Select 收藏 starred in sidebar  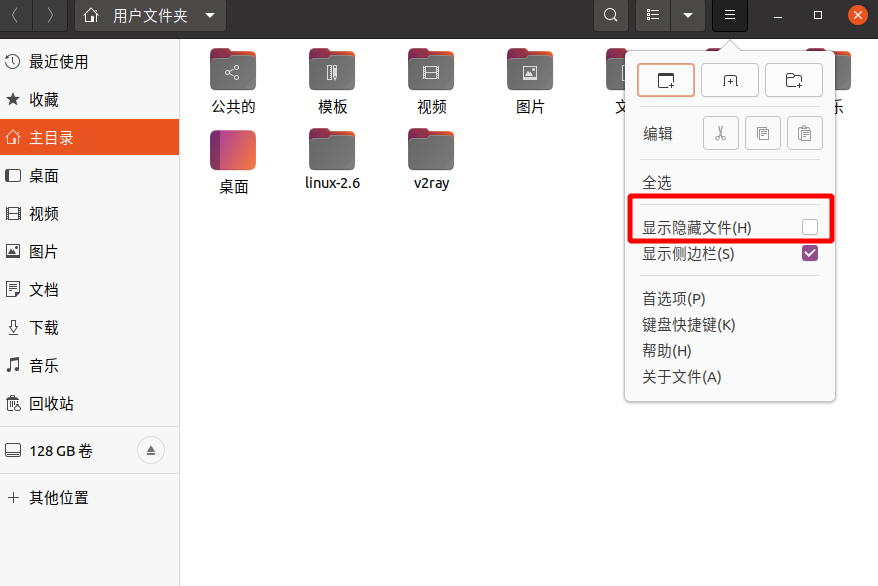[x=90, y=100]
